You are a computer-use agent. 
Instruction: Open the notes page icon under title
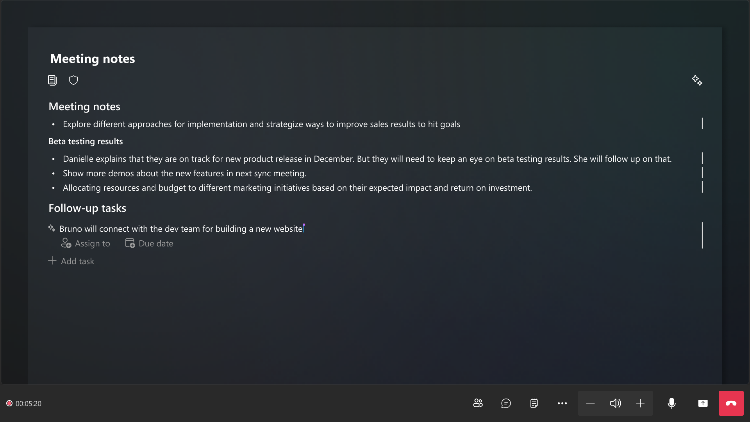(x=52, y=80)
